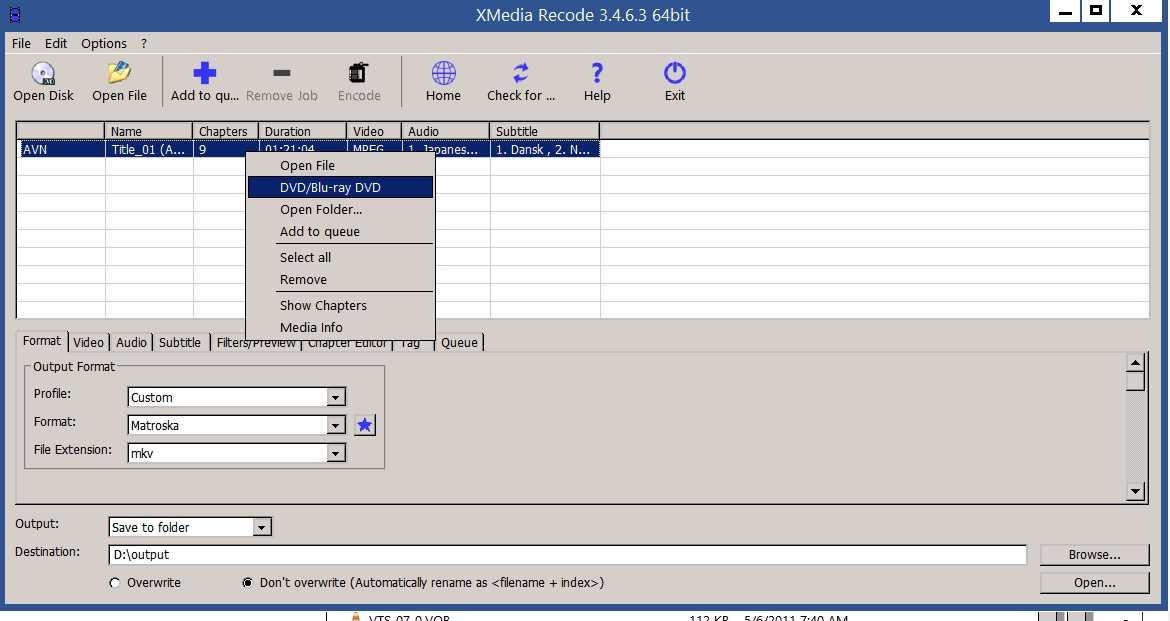Image resolution: width=1170 pixels, height=621 pixels.
Task: Open the Home globe icon
Action: click(443, 72)
